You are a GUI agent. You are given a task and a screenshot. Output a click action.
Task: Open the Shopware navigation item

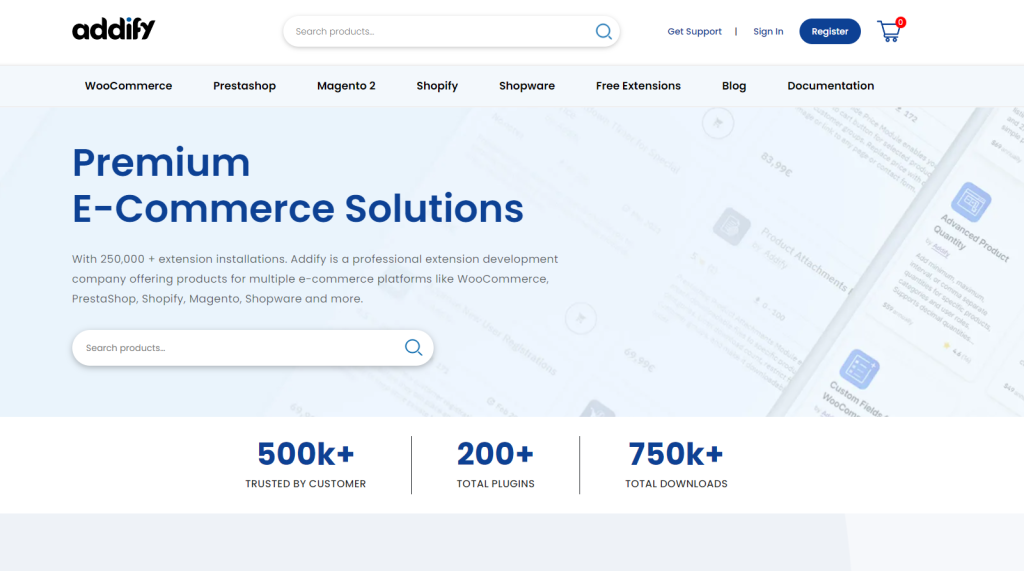526,86
